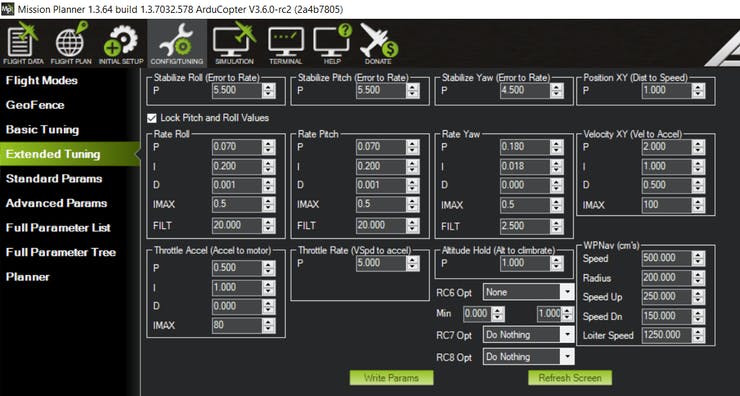Click Stabilize Roll P value field

(x=237, y=90)
